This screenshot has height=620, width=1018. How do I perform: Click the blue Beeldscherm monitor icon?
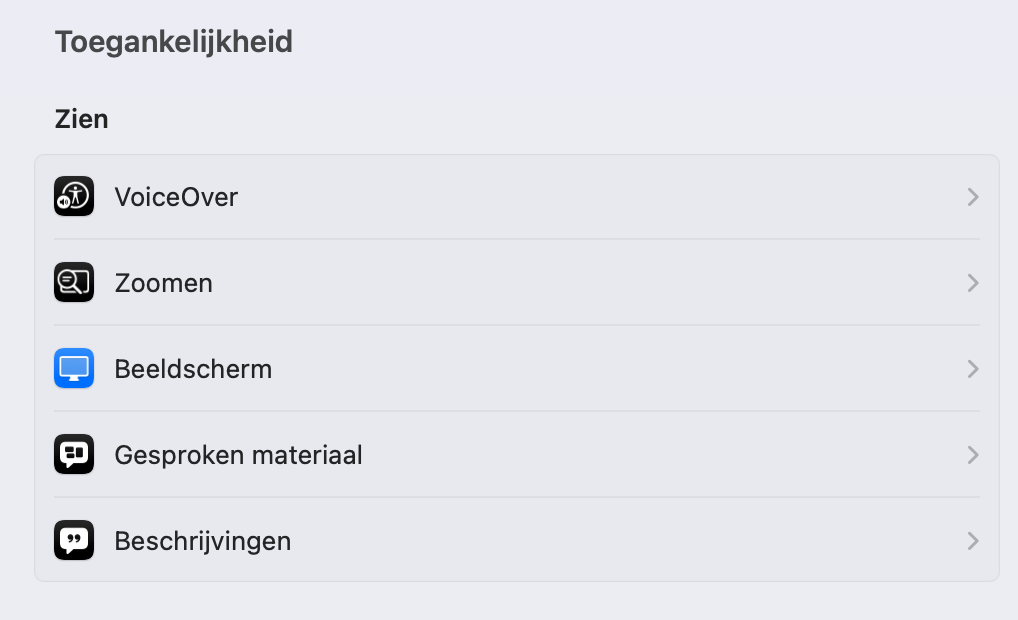click(74, 368)
